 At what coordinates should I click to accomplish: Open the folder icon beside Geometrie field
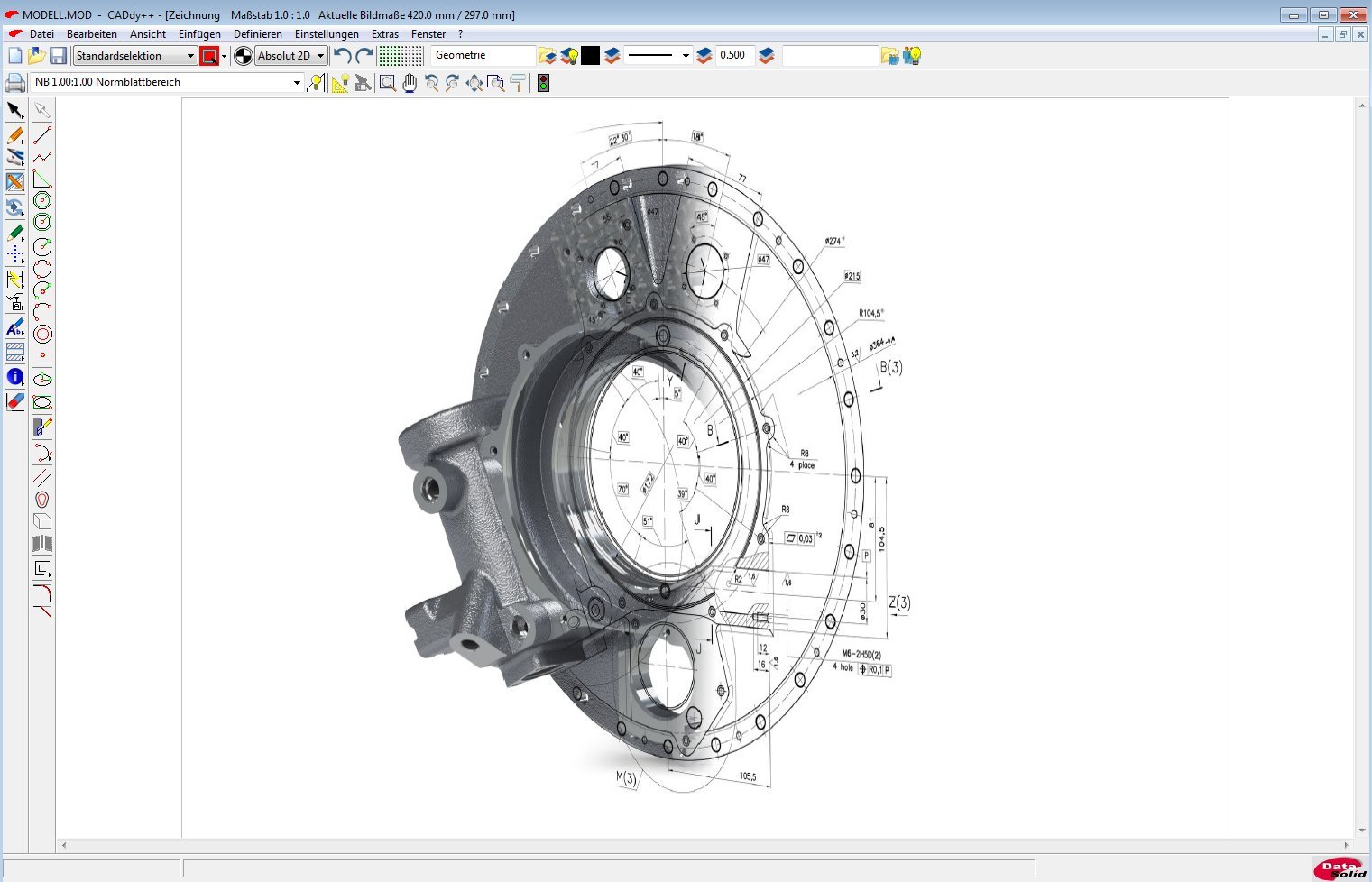[548, 56]
